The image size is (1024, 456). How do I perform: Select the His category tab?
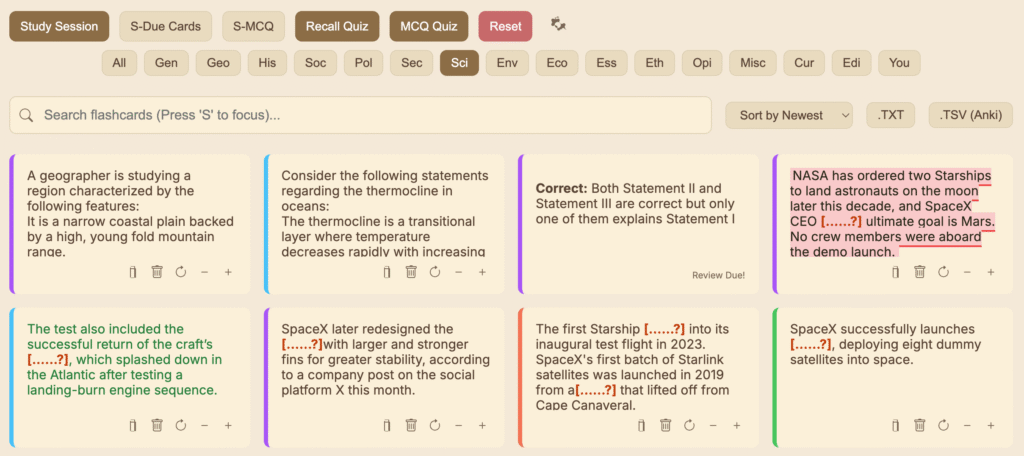pyautogui.click(x=267, y=63)
